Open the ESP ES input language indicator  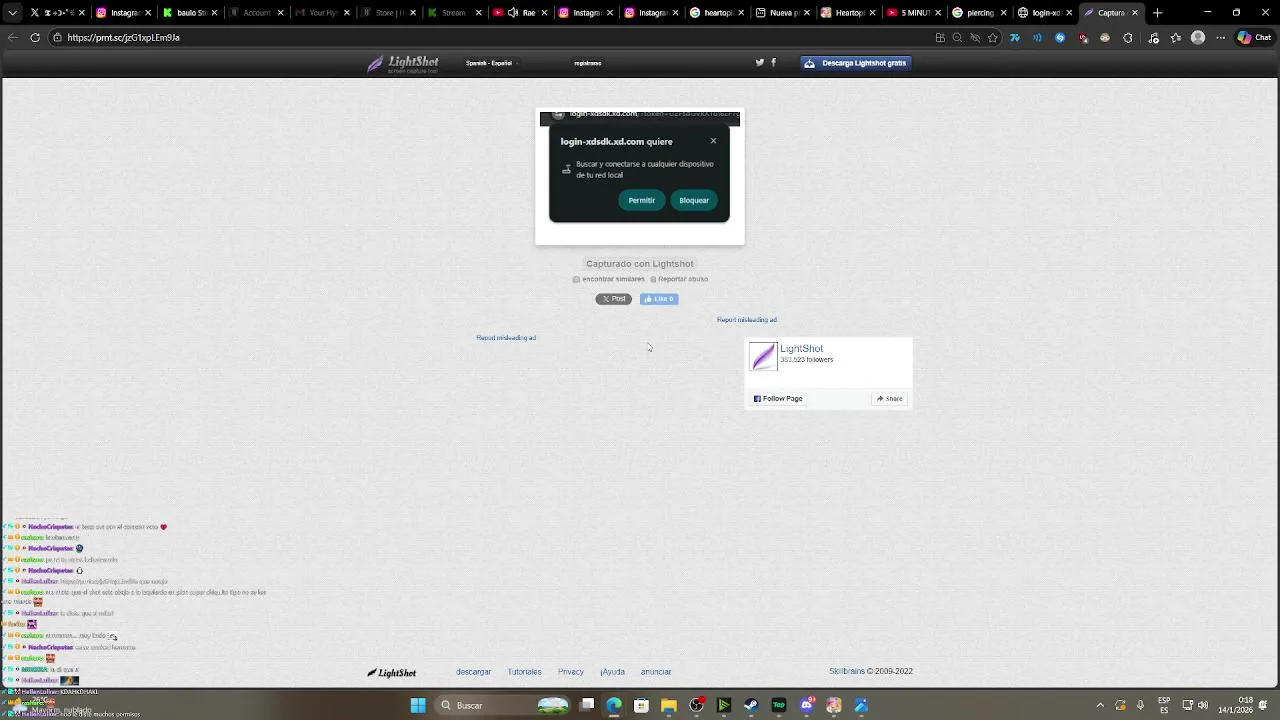pos(1164,705)
